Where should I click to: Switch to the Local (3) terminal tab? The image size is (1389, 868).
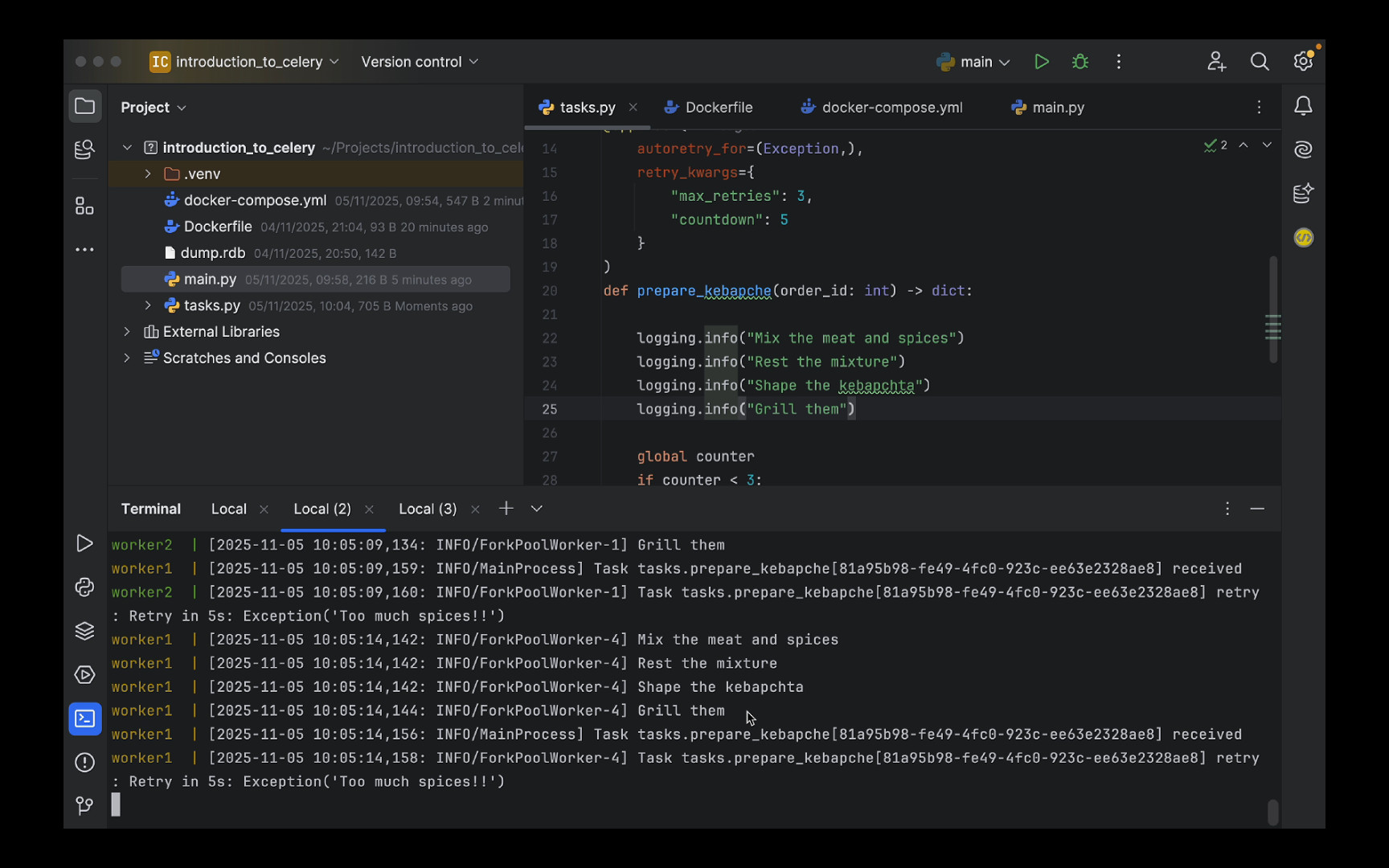pos(427,509)
